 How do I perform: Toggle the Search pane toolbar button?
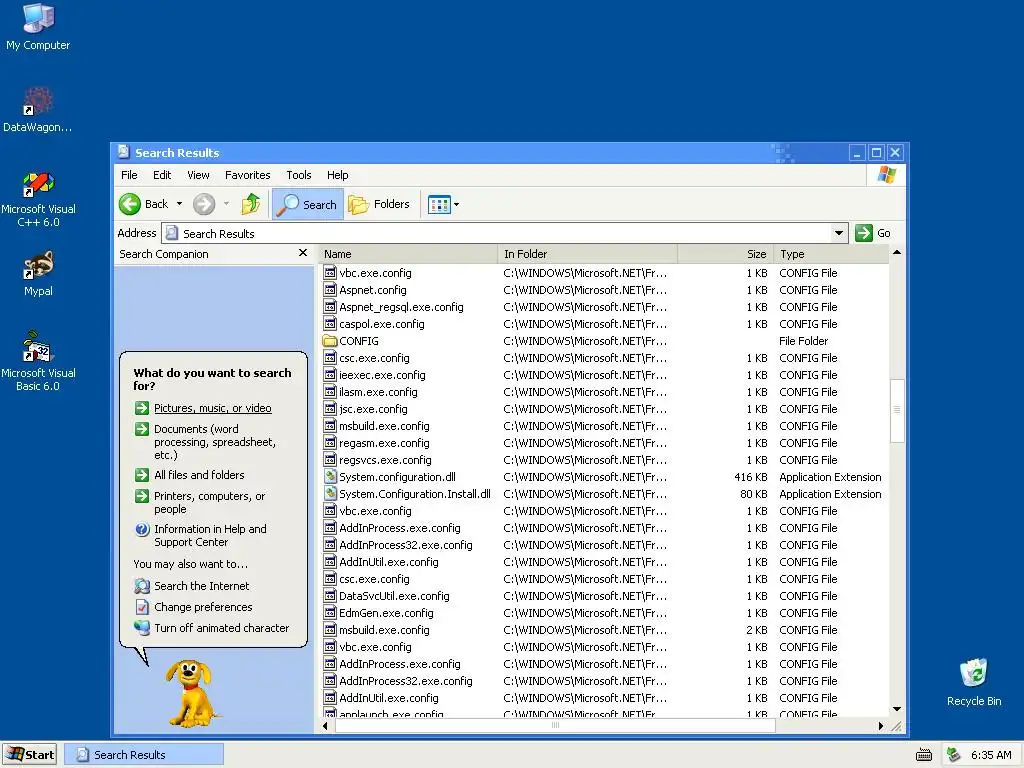(308, 204)
